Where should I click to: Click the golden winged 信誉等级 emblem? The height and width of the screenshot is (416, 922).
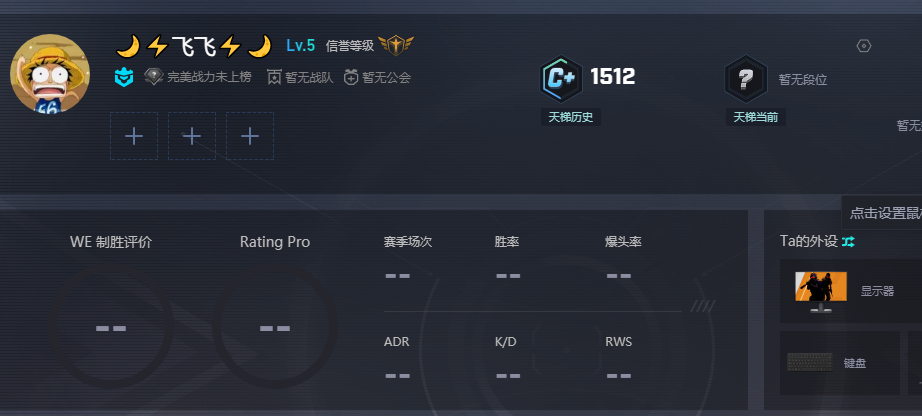tap(396, 45)
